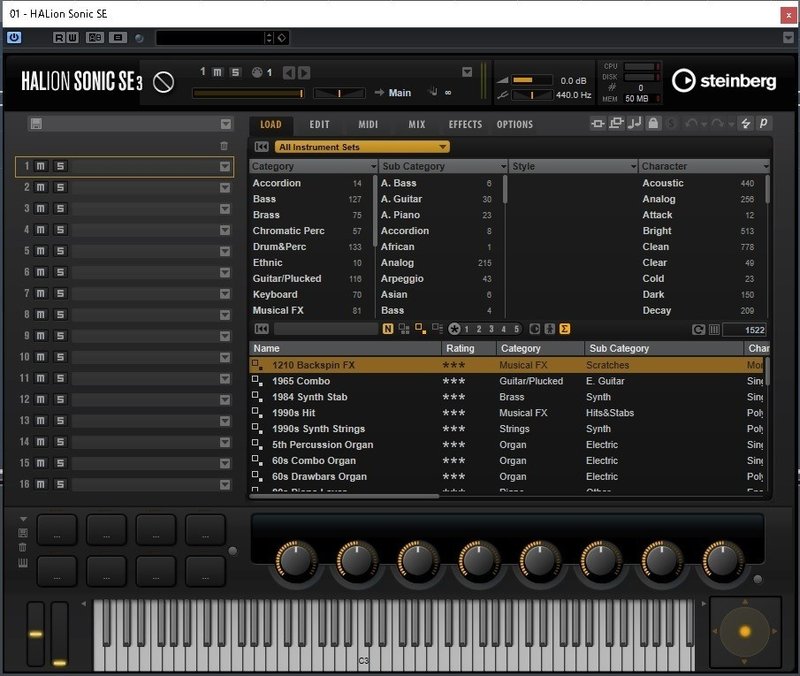This screenshot has width=800, height=676.
Task: Switch to the LOAD tab
Action: click(271, 124)
